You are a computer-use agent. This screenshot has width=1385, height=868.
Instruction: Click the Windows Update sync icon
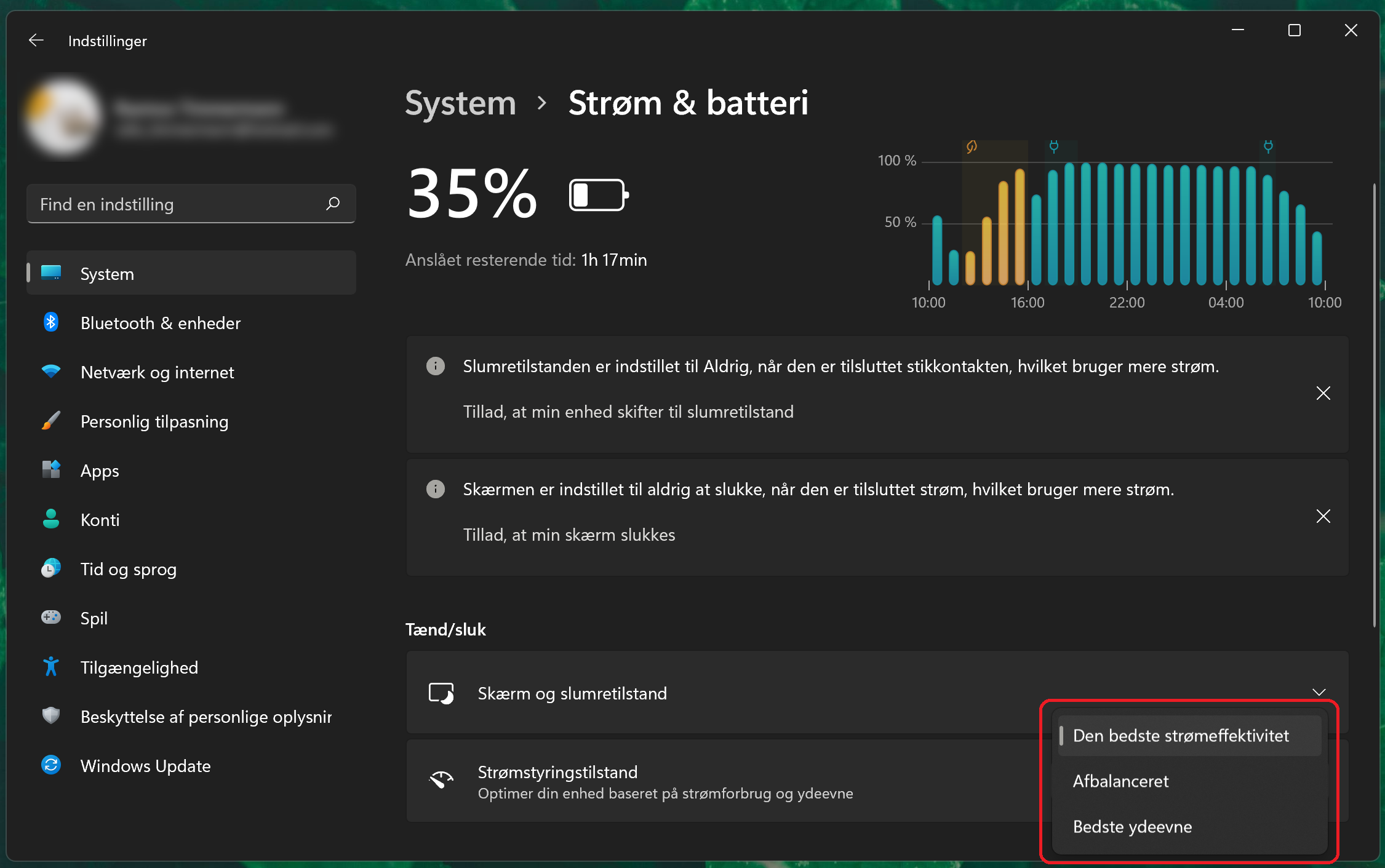(51, 765)
